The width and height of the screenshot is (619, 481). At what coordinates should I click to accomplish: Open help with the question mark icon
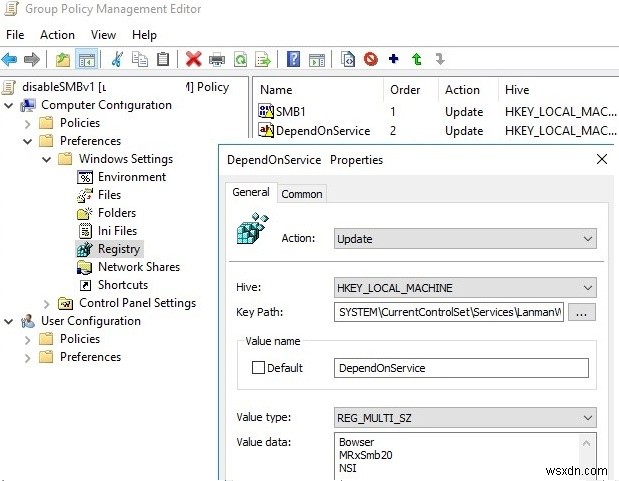(x=293, y=59)
